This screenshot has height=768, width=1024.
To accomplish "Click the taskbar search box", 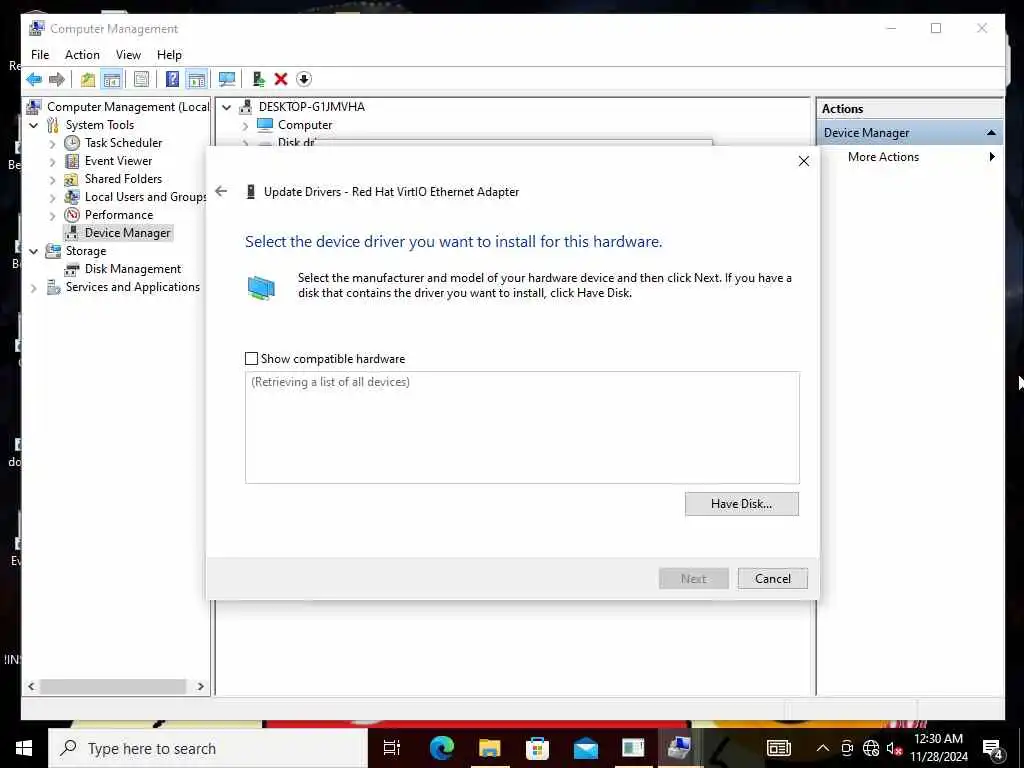I will [208, 748].
